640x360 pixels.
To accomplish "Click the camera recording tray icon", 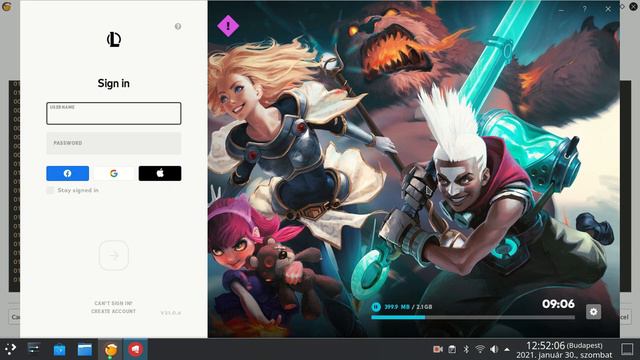I will click(x=438, y=349).
